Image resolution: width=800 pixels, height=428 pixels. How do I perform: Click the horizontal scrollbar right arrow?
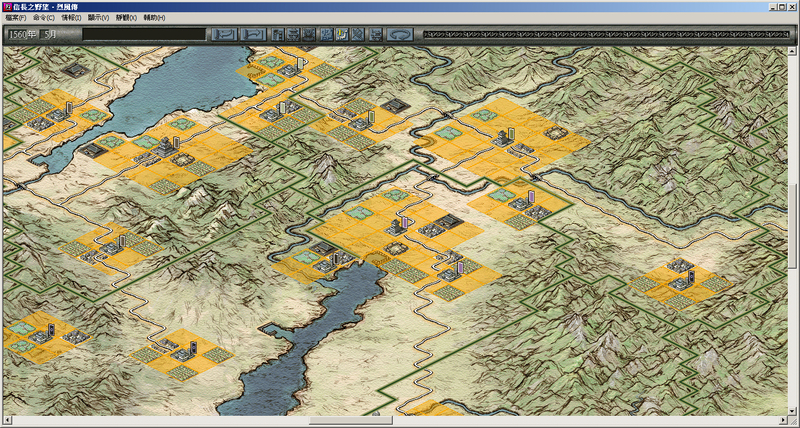[x=783, y=420]
